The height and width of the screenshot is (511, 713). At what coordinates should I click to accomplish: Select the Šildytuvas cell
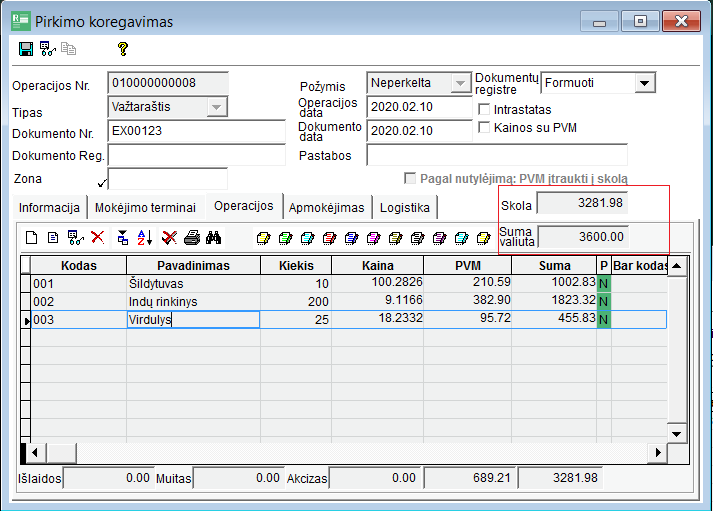[193, 284]
